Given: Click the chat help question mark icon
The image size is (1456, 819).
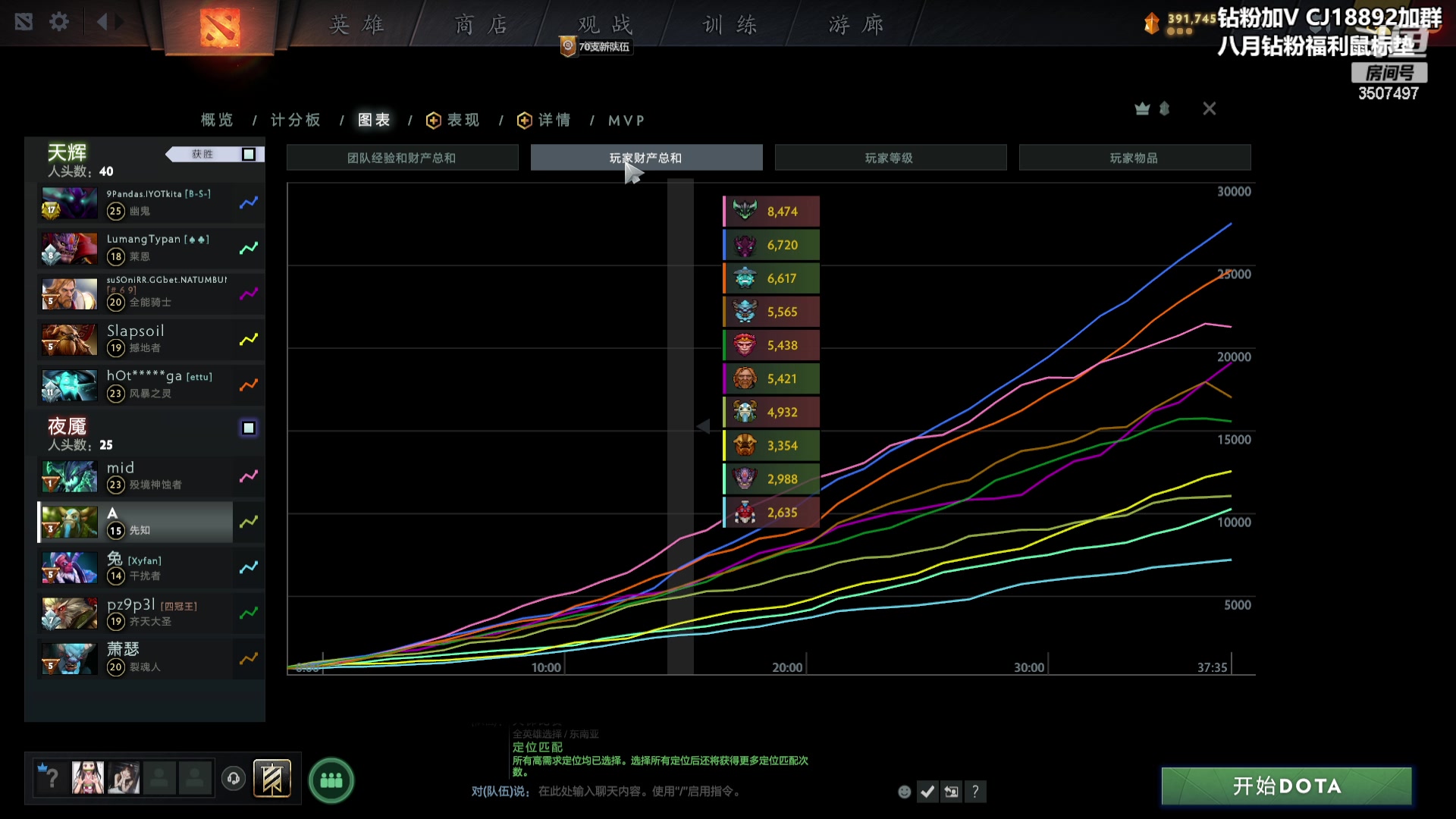Looking at the screenshot, I should click(x=976, y=792).
